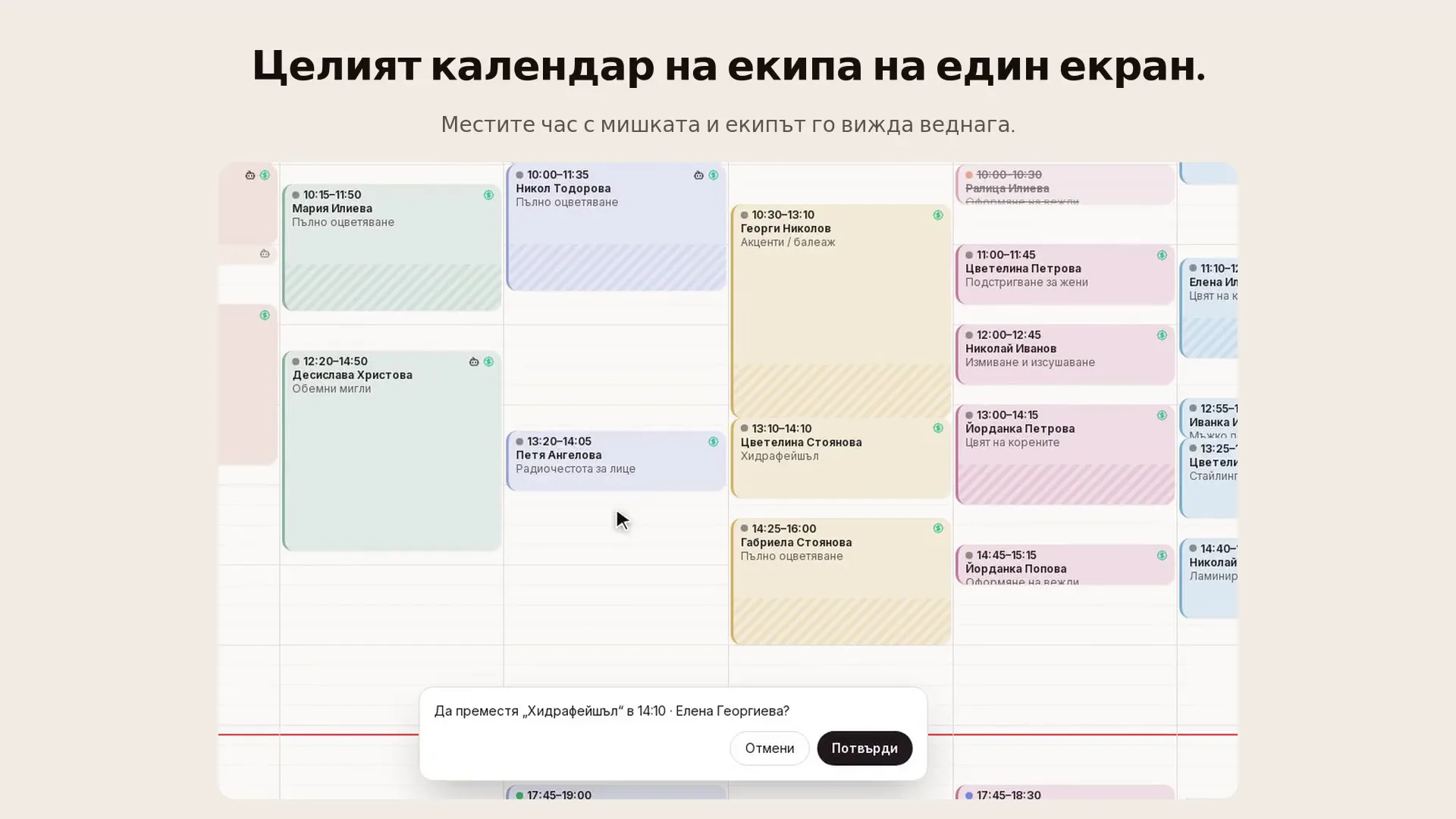Click Подстригване за жени service text

tap(1026, 282)
